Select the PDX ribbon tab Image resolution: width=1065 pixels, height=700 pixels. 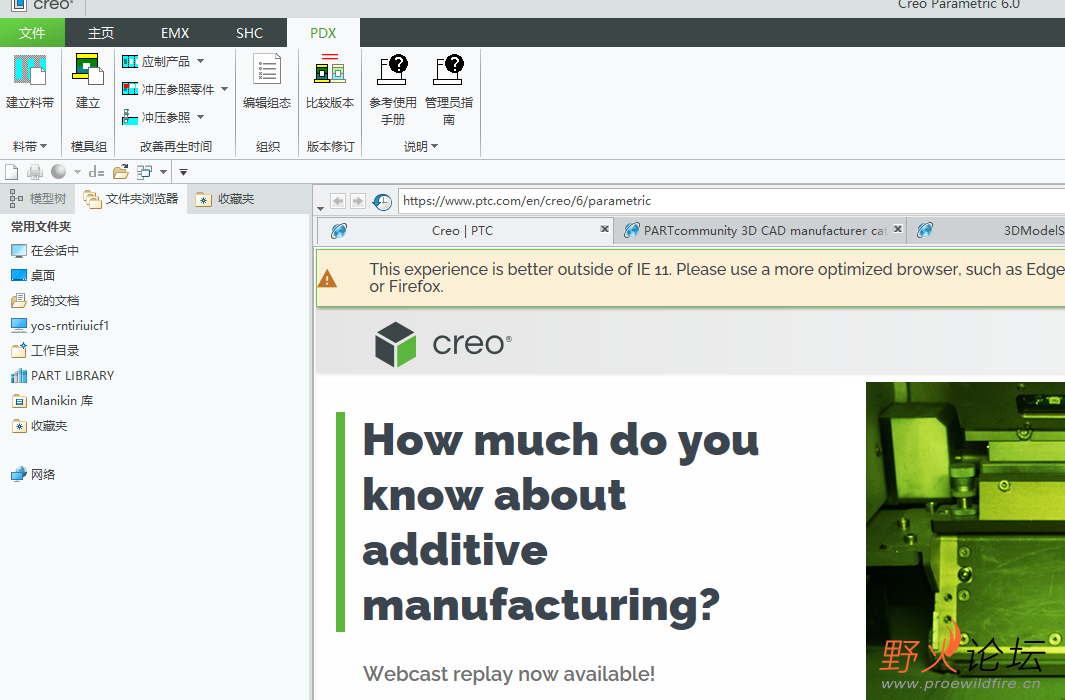[323, 33]
